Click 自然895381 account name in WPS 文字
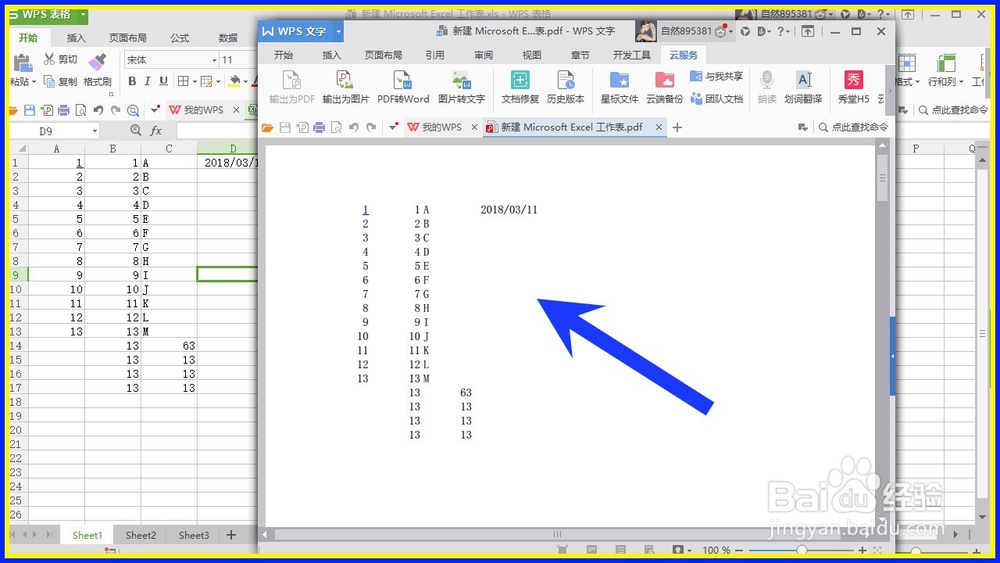 click(686, 31)
